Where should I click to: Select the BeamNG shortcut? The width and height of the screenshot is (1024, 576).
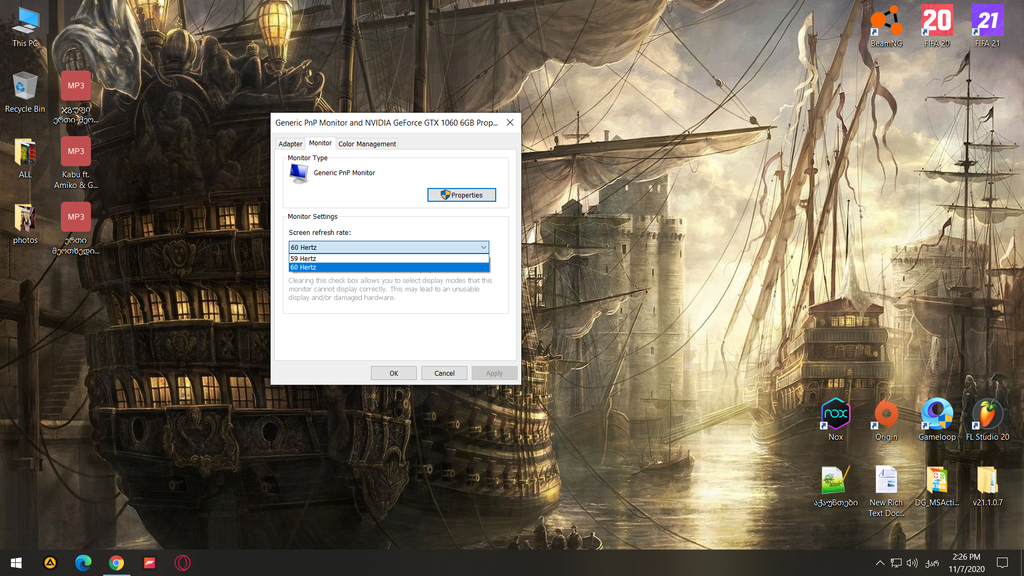click(886, 26)
